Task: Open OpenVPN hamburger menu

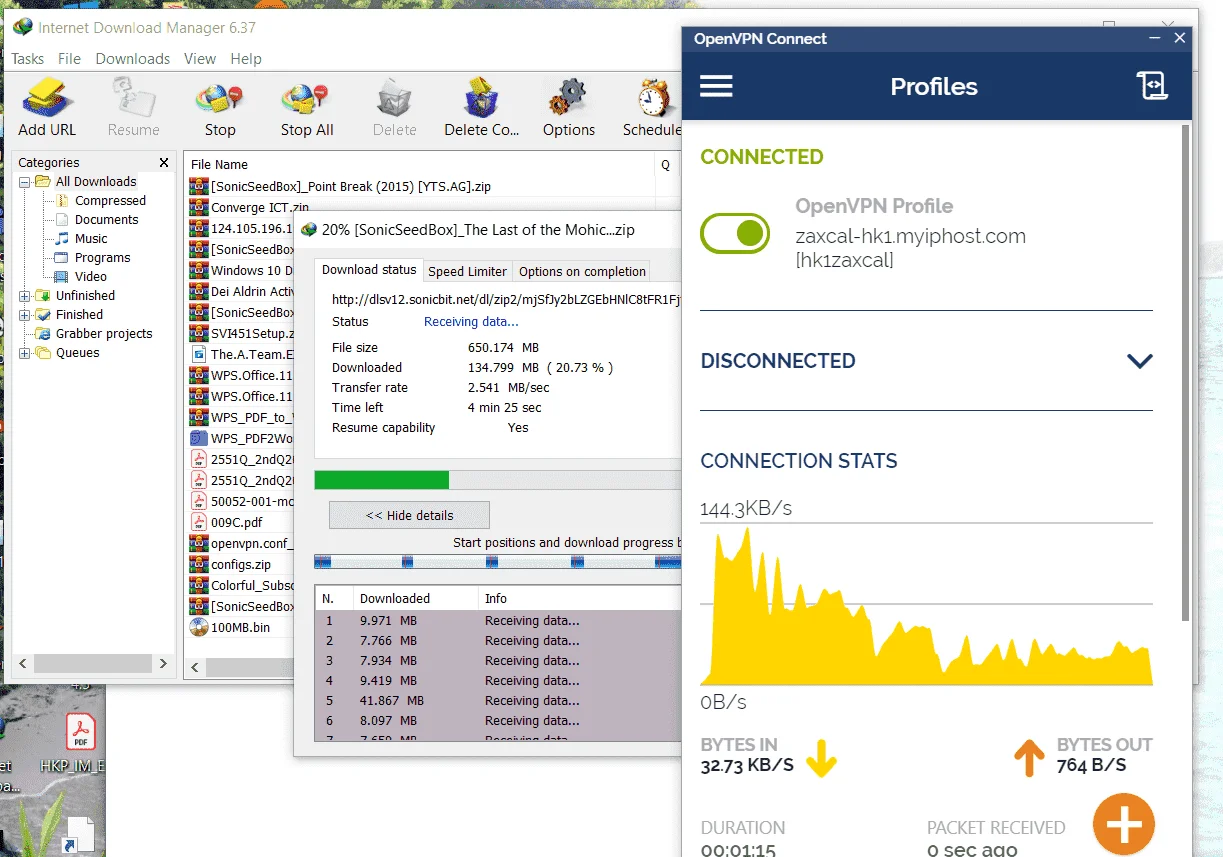Action: (x=716, y=86)
